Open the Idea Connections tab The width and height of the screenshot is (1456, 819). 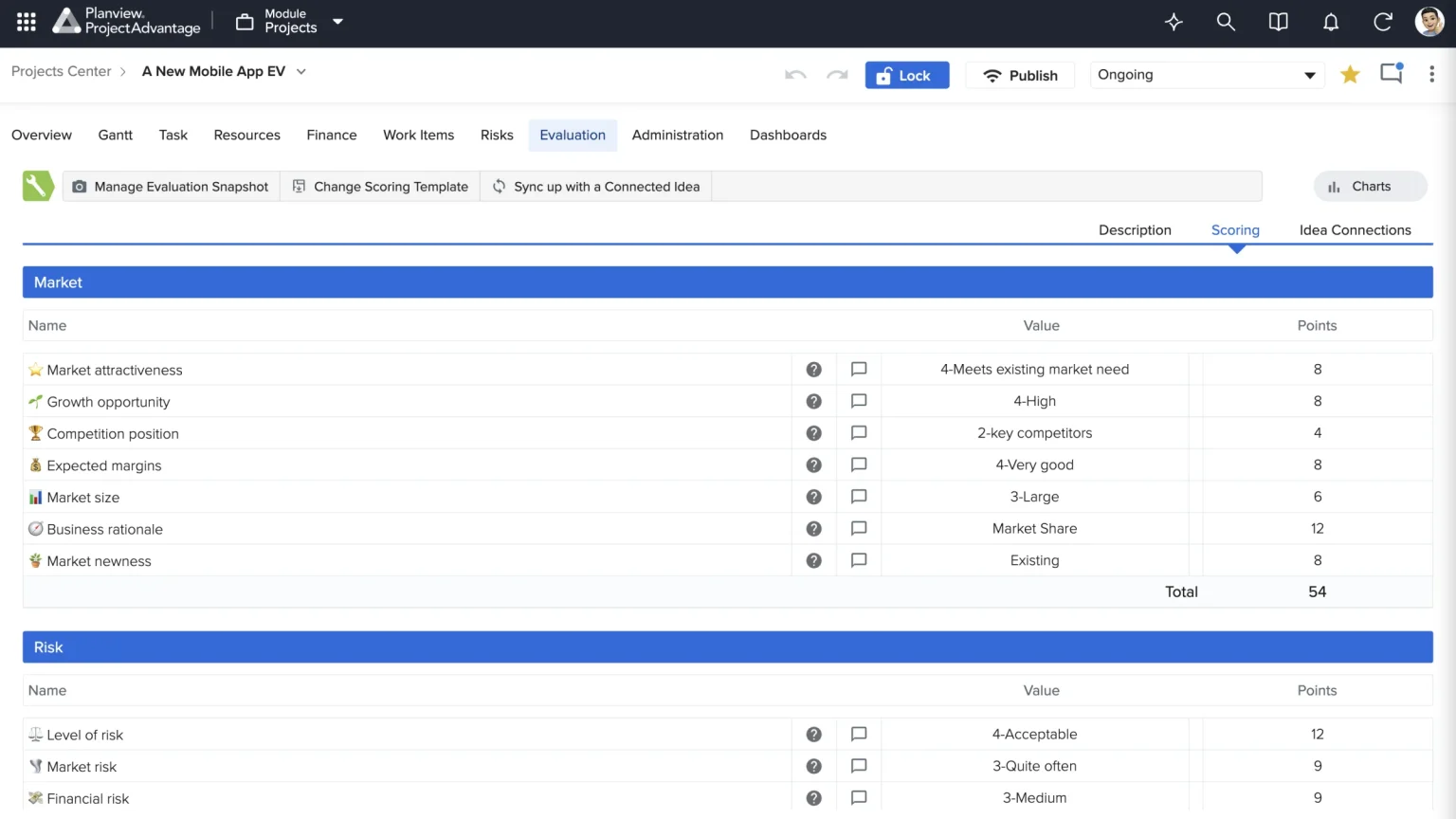pos(1355,230)
